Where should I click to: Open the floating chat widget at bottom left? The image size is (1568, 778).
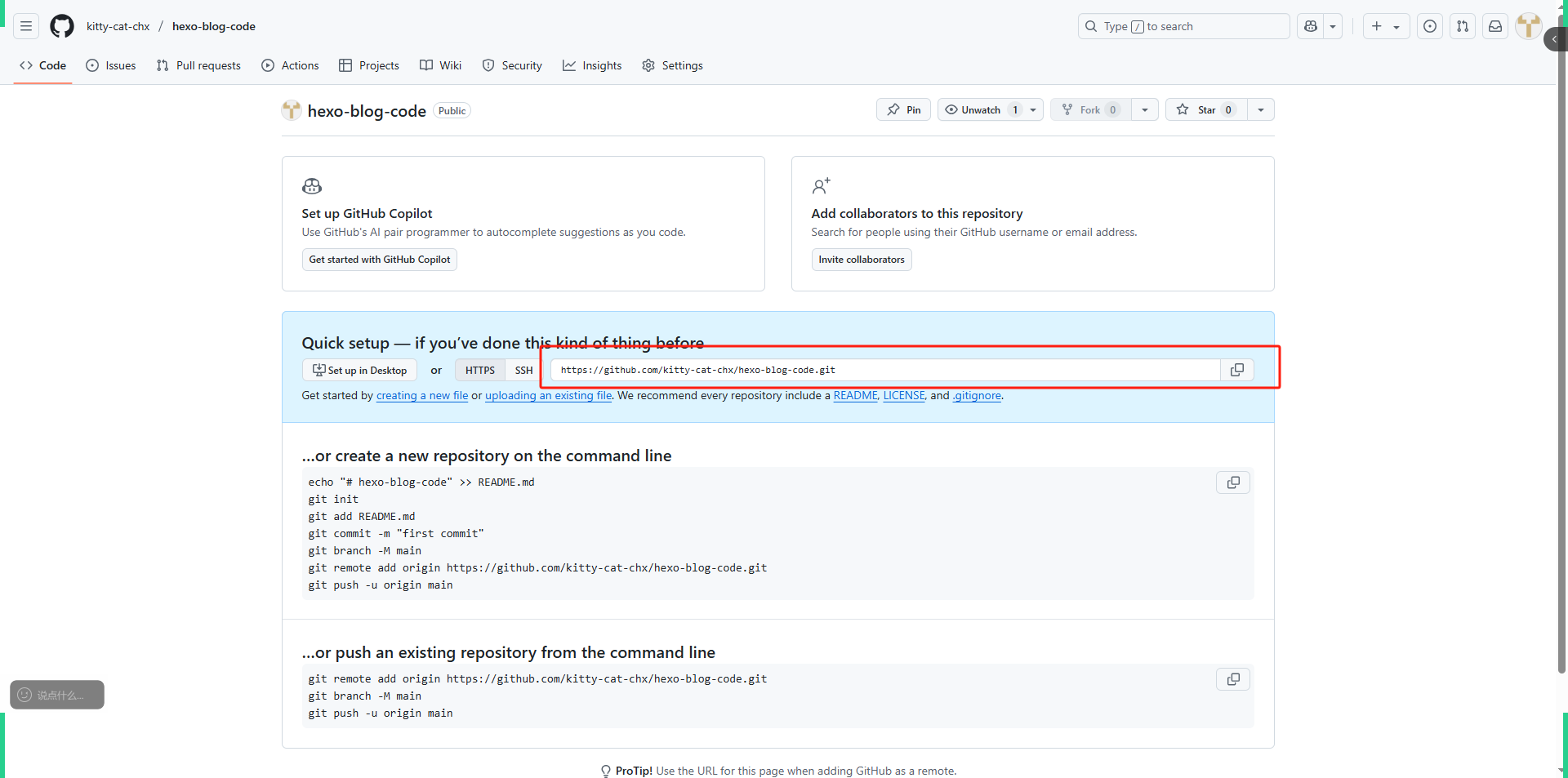57,695
